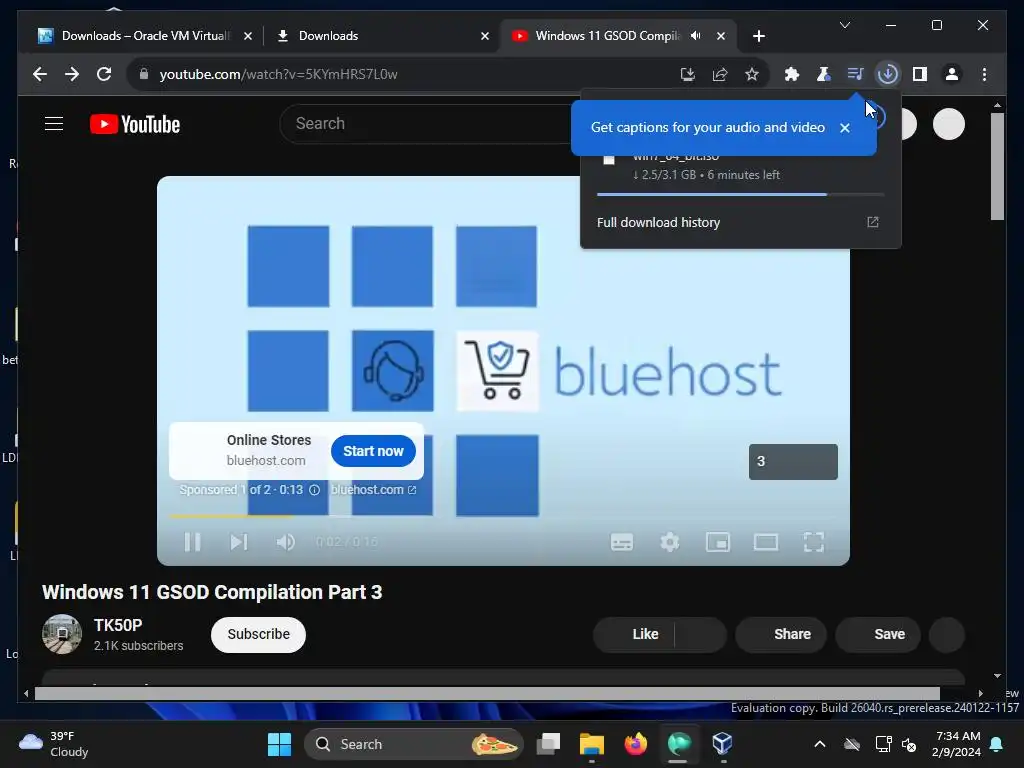This screenshot has height=768, width=1024.
Task: Switch to theater mode
Action: click(765, 542)
